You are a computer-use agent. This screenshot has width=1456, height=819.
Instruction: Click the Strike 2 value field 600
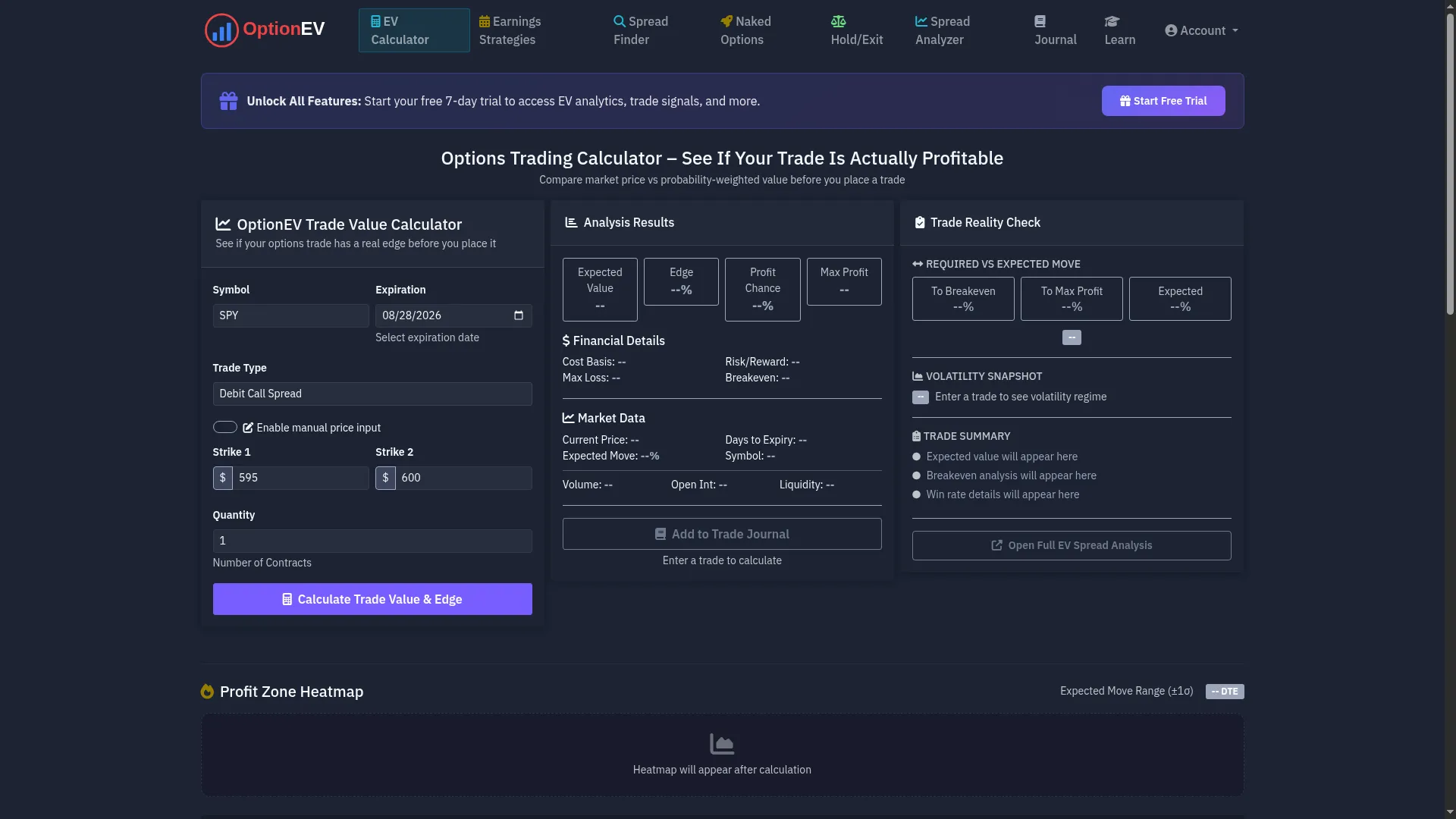[463, 478]
